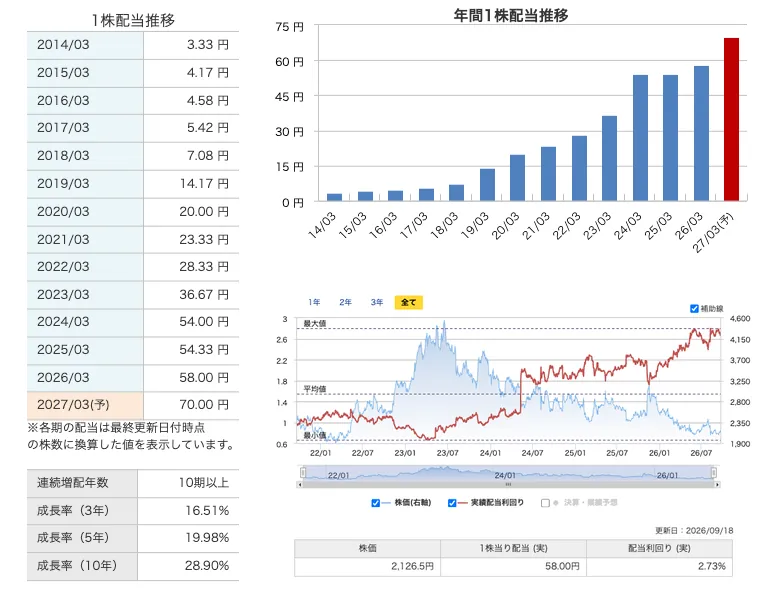Click the 2,126.5円 stock price cell
This screenshot has height=591, width=778.
coord(367,566)
